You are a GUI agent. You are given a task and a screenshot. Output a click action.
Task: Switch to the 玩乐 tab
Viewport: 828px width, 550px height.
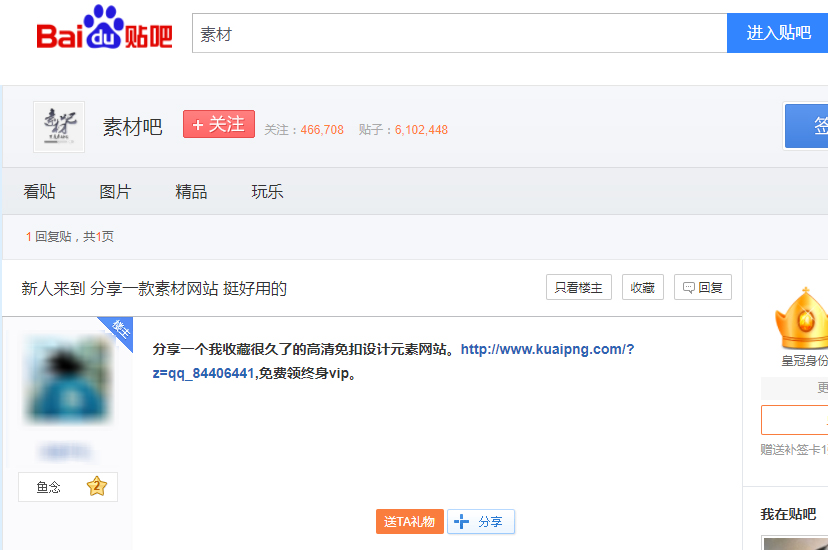267,192
